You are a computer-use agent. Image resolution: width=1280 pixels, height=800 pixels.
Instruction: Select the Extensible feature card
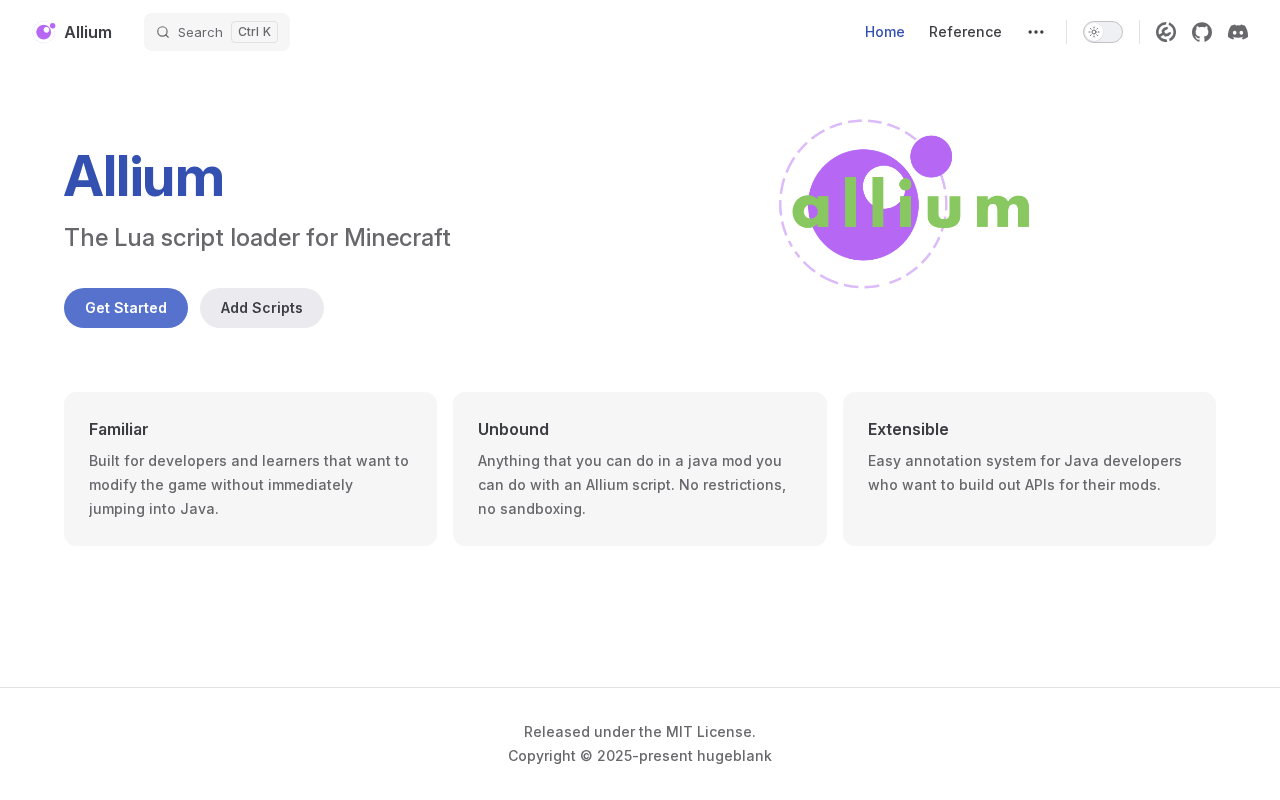coord(1029,469)
